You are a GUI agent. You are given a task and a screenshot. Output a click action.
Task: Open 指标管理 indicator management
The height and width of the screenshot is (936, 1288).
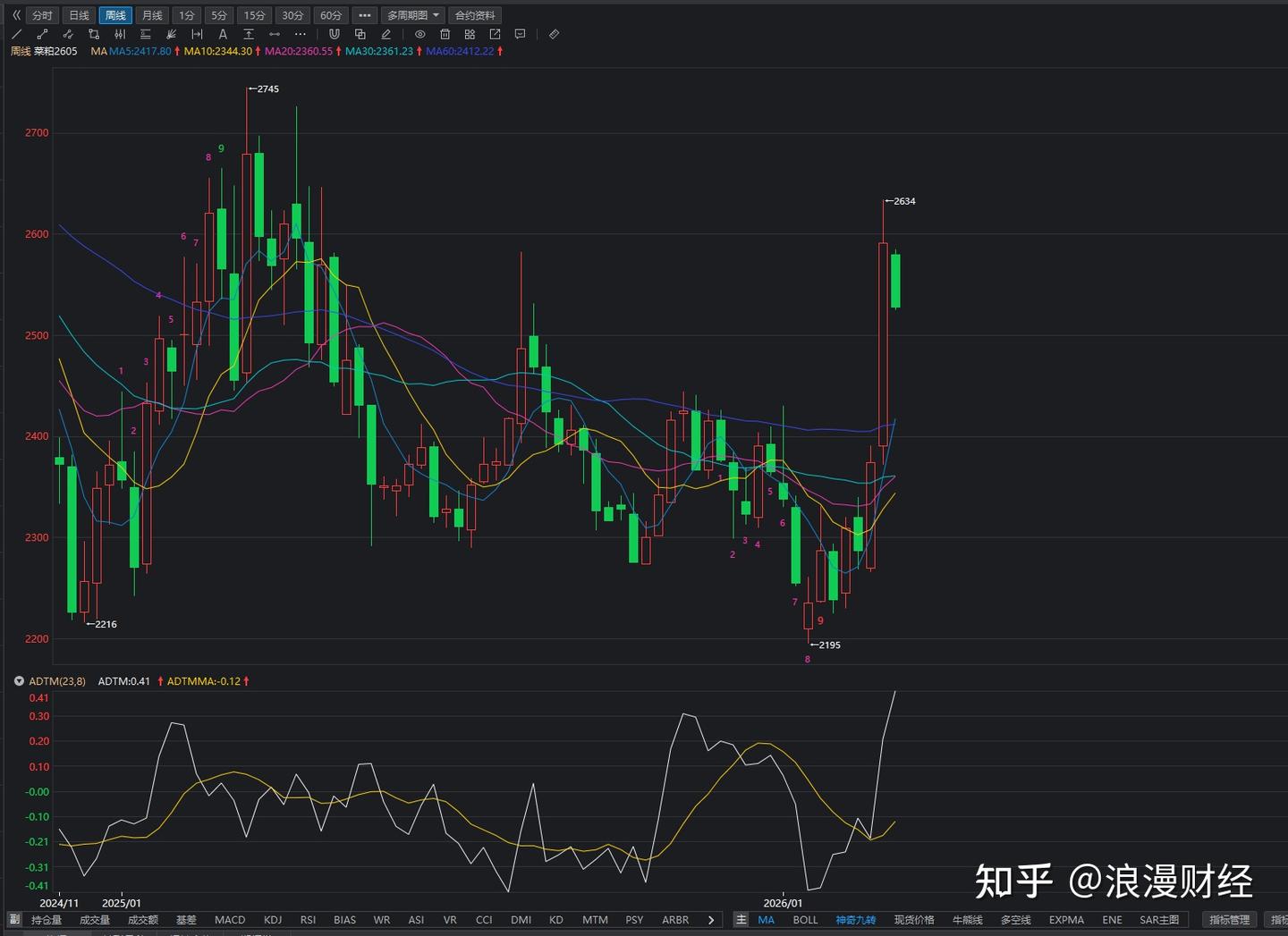(1230, 920)
